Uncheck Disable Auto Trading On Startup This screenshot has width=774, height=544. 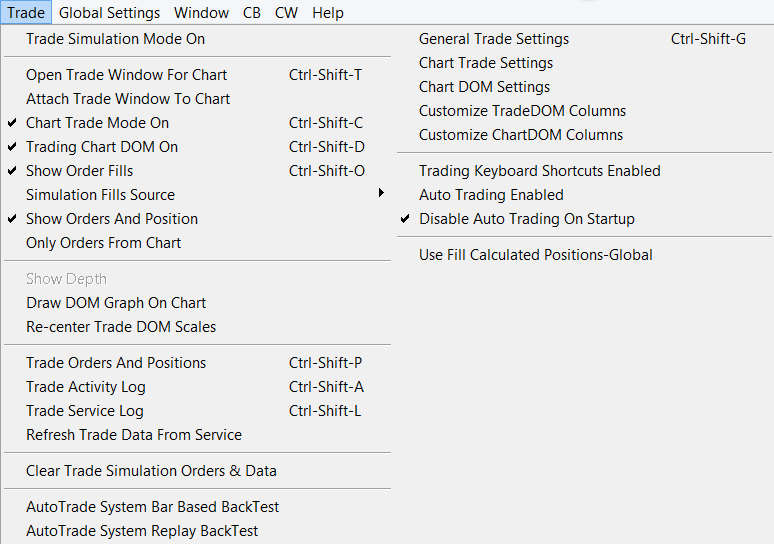[x=526, y=219]
